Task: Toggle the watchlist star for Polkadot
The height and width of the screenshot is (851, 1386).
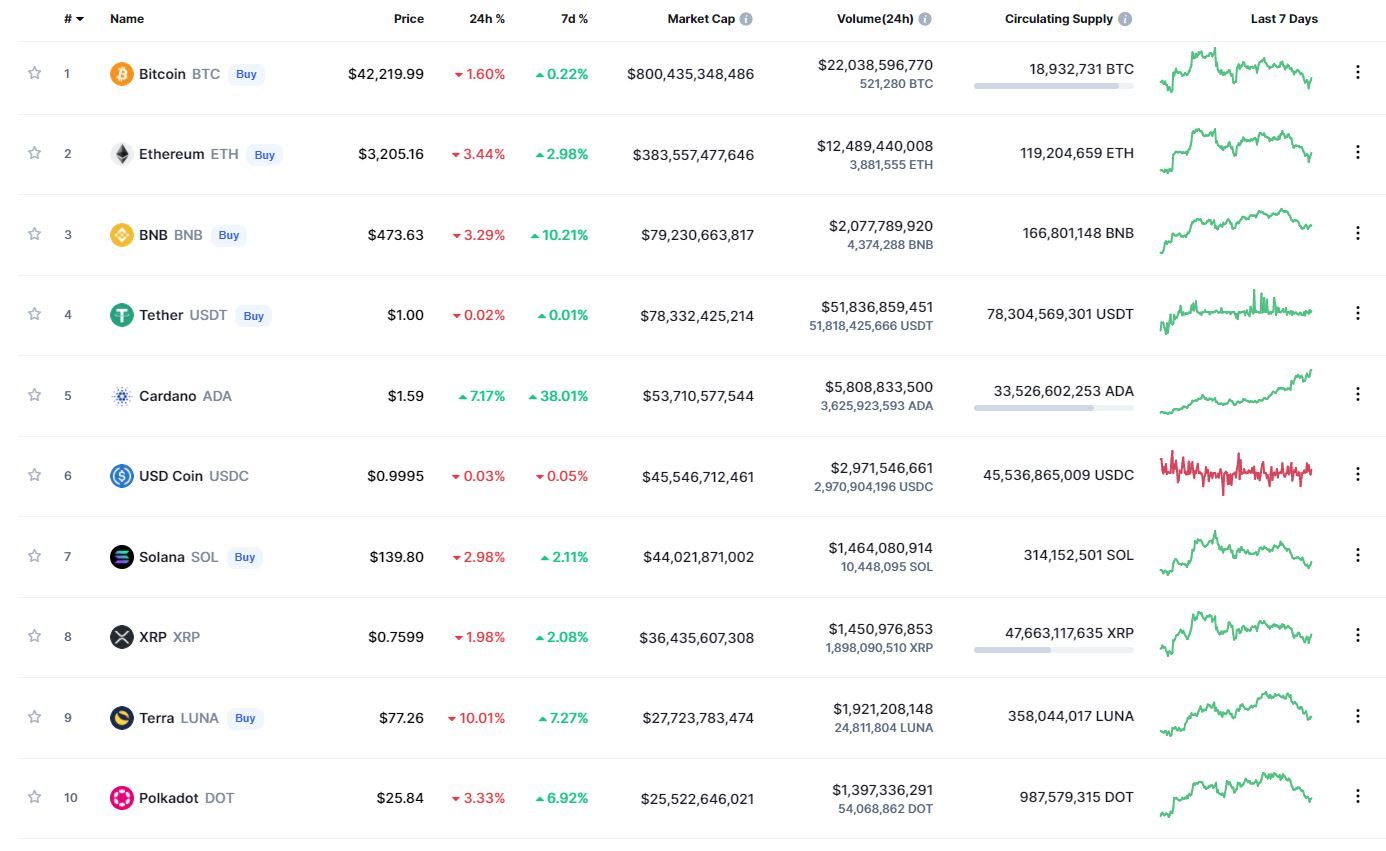Action: pyautogui.click(x=34, y=797)
